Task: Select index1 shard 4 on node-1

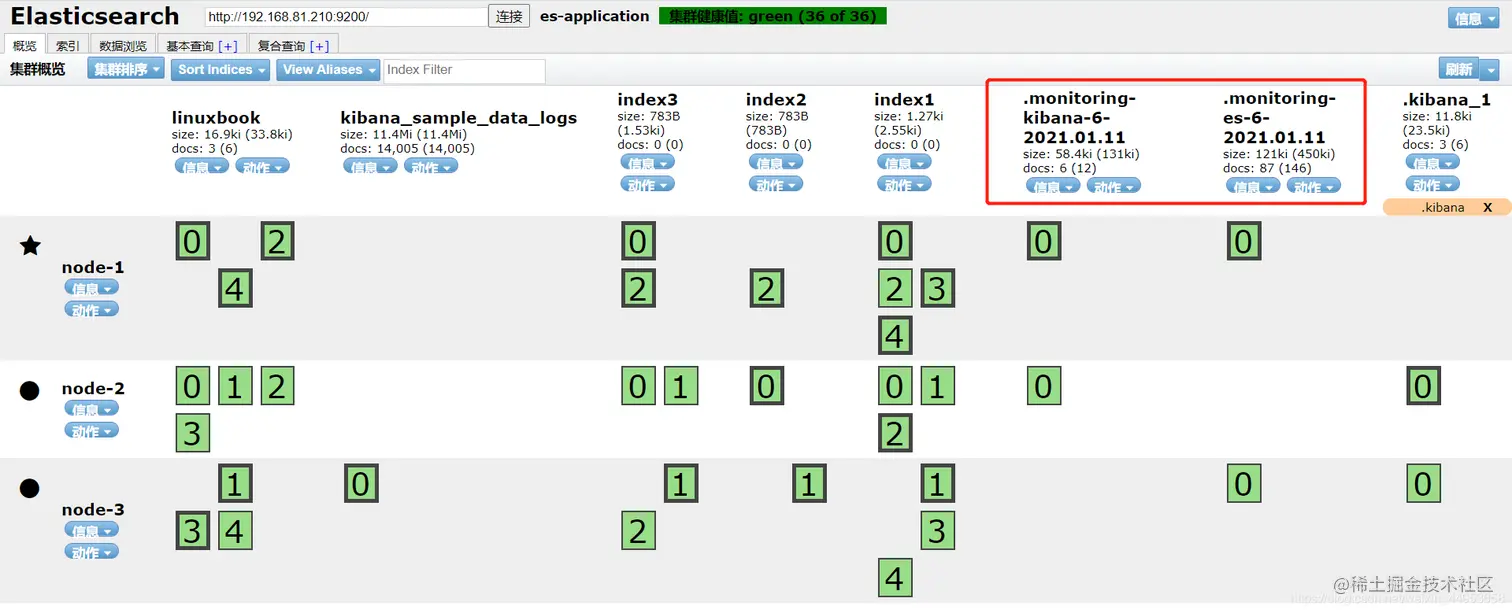Action: pos(895,336)
